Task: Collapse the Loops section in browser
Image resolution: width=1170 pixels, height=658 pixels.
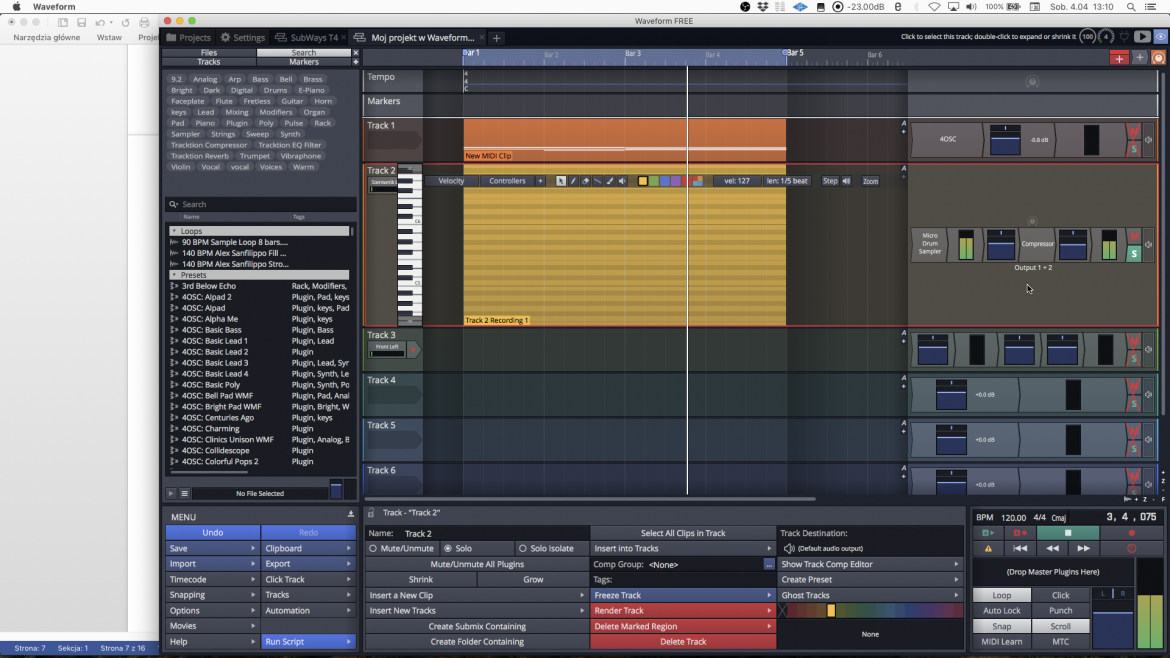Action: point(174,231)
